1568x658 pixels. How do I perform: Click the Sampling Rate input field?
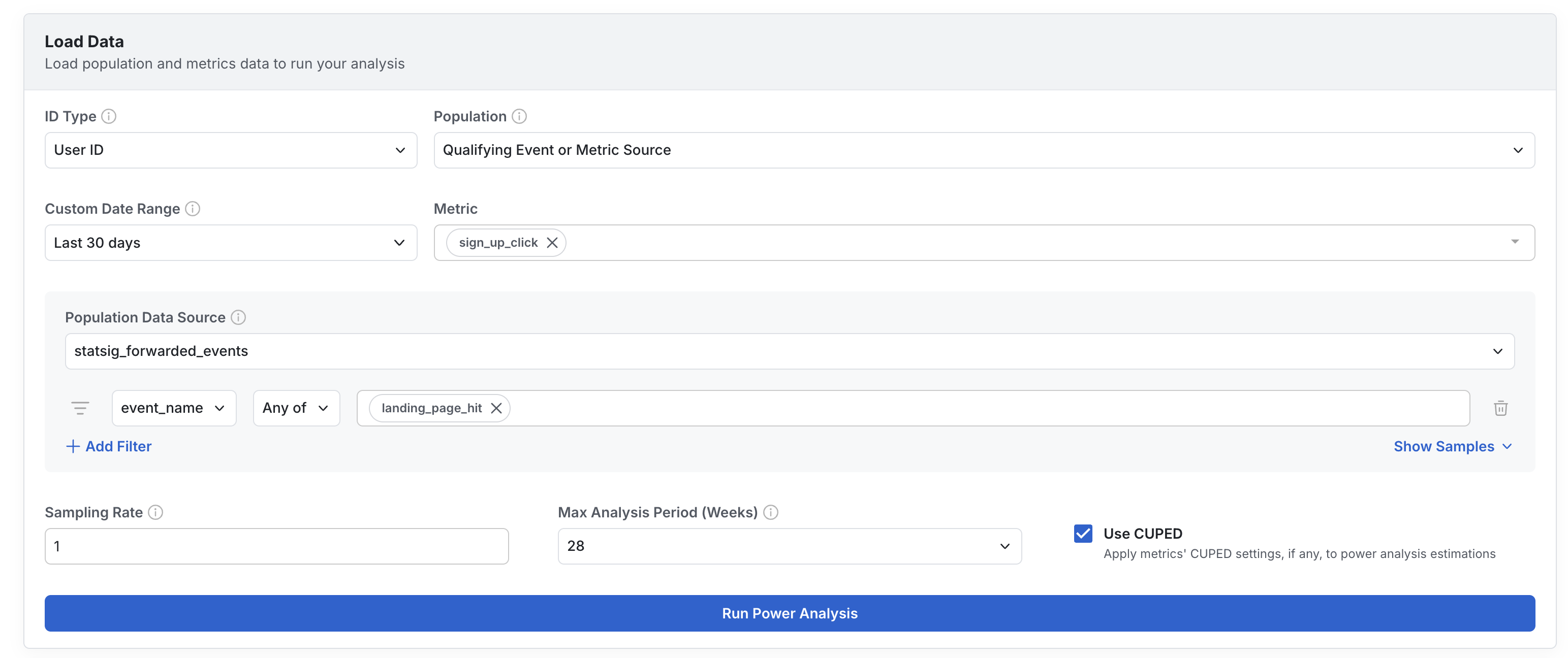point(276,546)
